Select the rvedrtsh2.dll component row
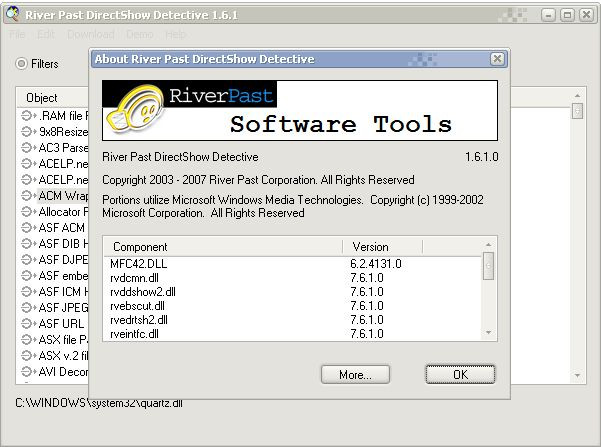 293,320
